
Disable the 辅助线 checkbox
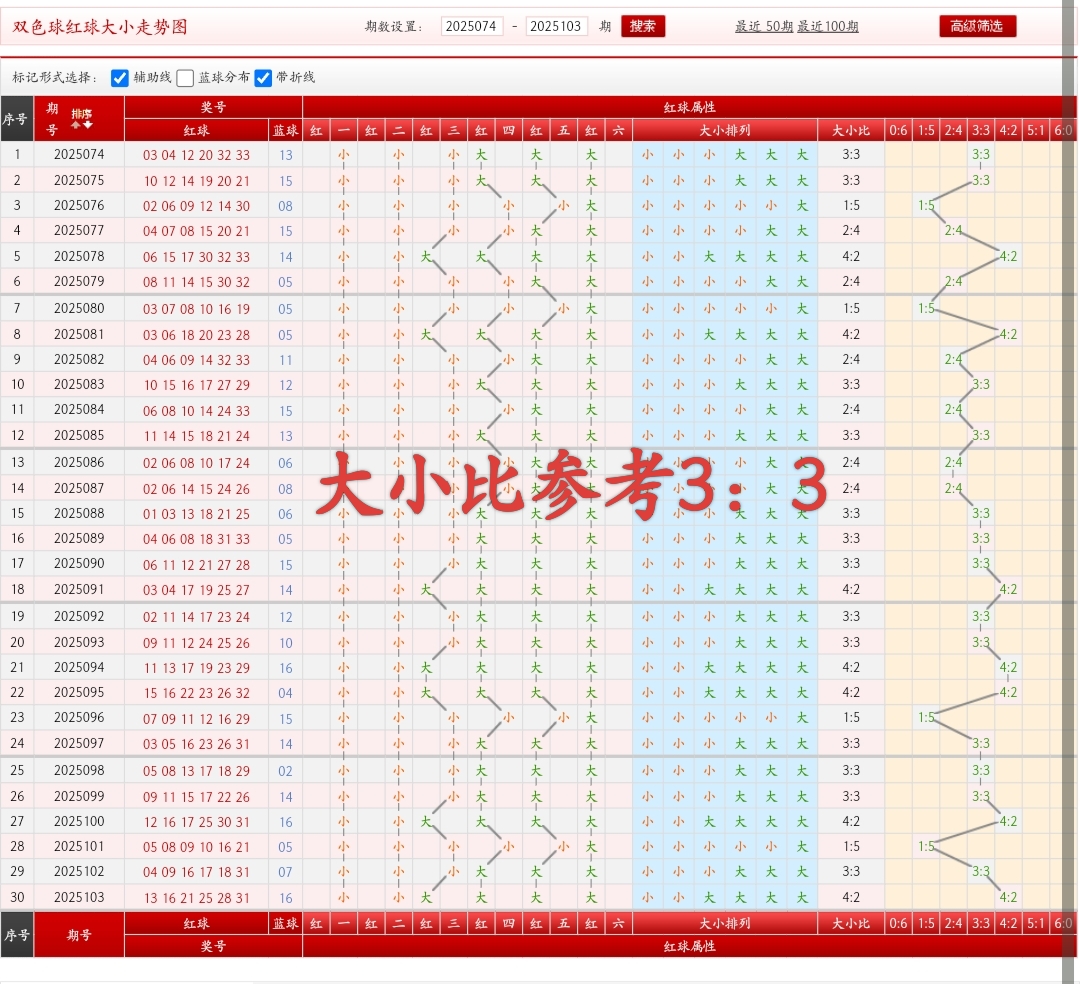(x=119, y=77)
